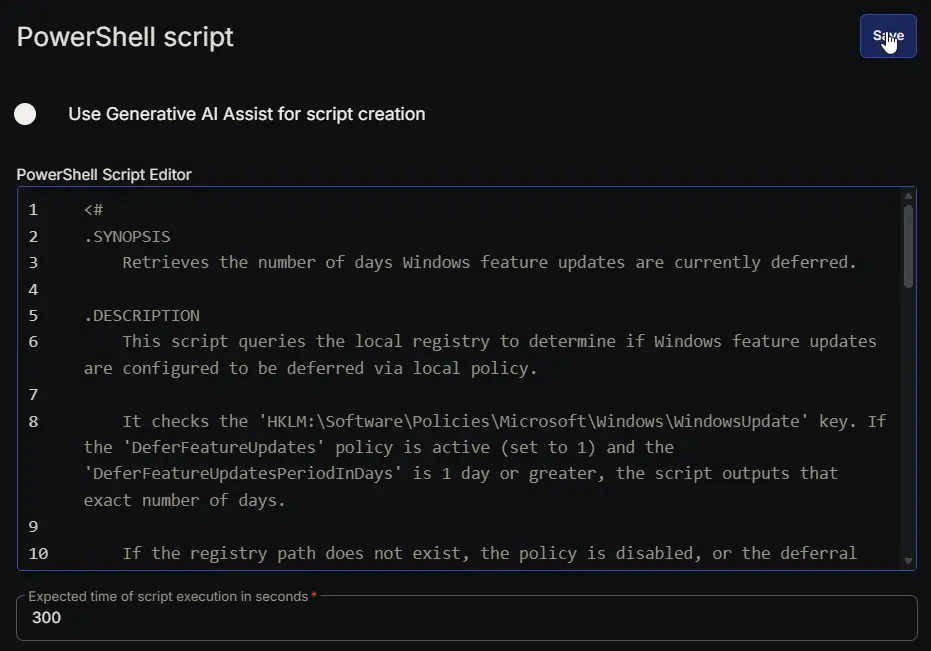Viewport: 931px width, 651px height.
Task: Click line number 10 in the gutter
Action: click(x=38, y=553)
